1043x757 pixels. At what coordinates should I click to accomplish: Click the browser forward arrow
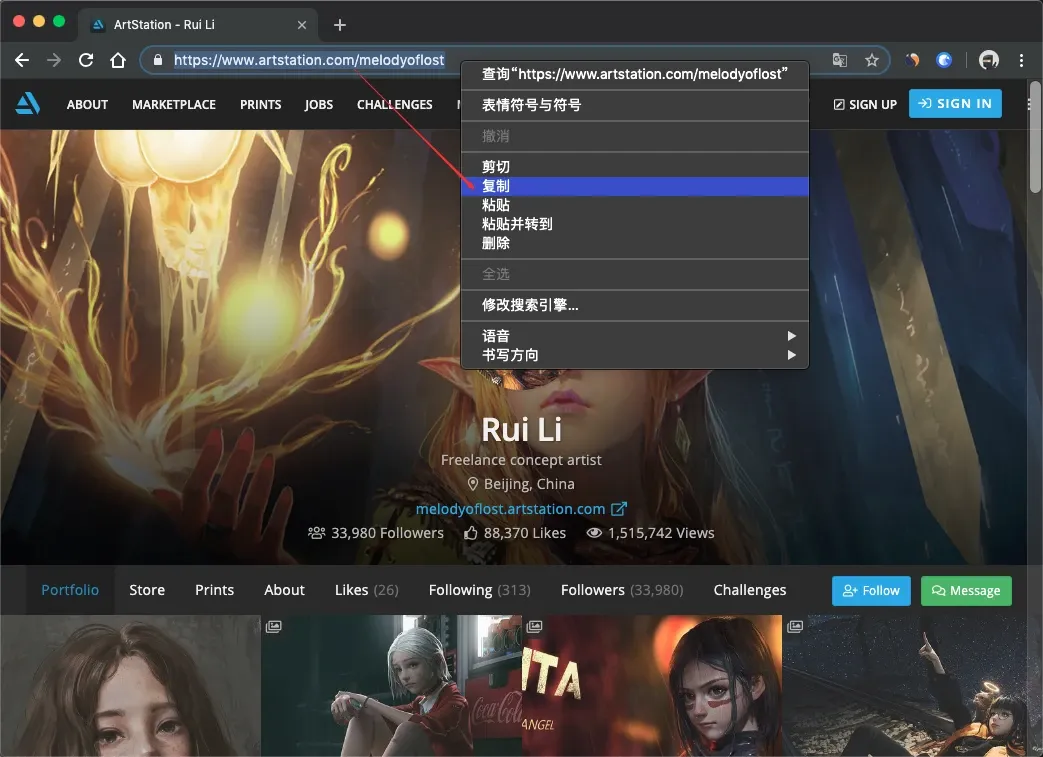coord(54,61)
